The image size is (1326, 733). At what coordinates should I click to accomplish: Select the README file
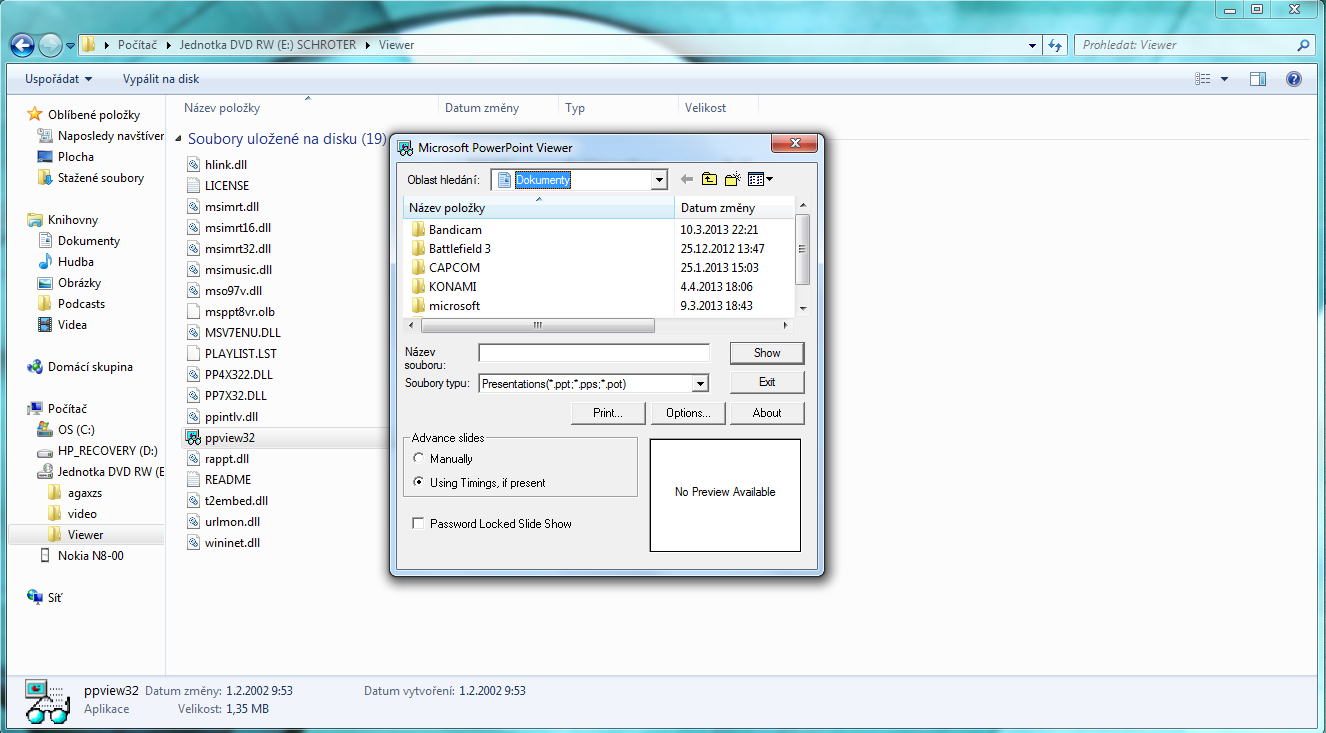point(219,480)
